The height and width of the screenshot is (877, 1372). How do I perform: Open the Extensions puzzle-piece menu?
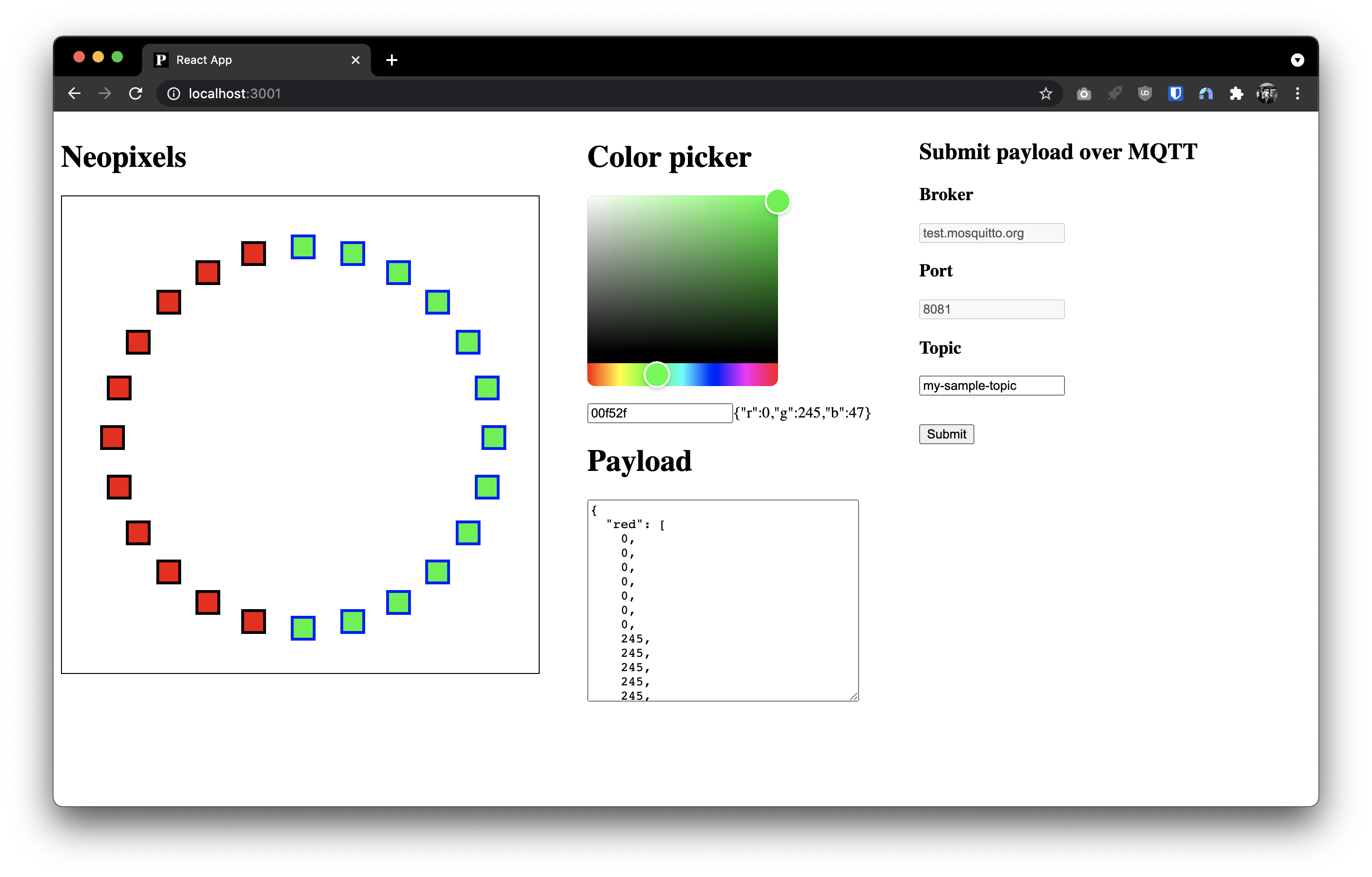tap(1236, 93)
